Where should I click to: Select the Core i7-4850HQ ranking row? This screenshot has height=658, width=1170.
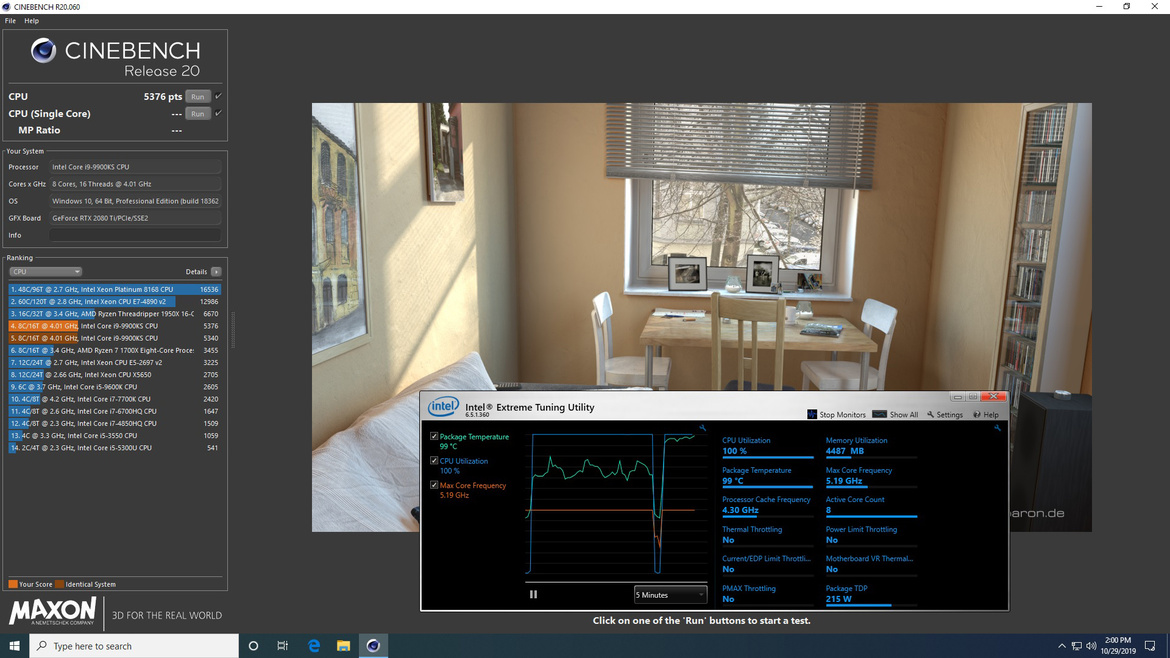coord(114,423)
